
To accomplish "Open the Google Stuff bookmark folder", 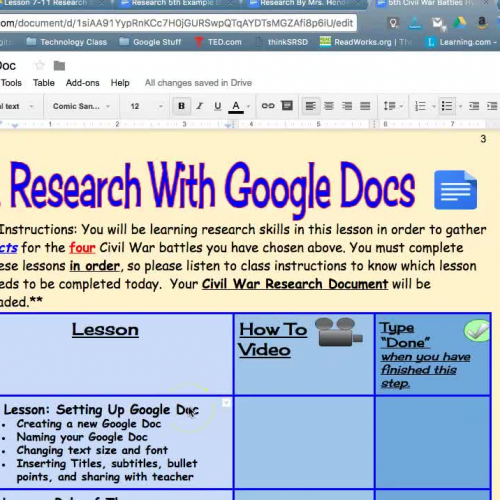I will (x=150, y=42).
